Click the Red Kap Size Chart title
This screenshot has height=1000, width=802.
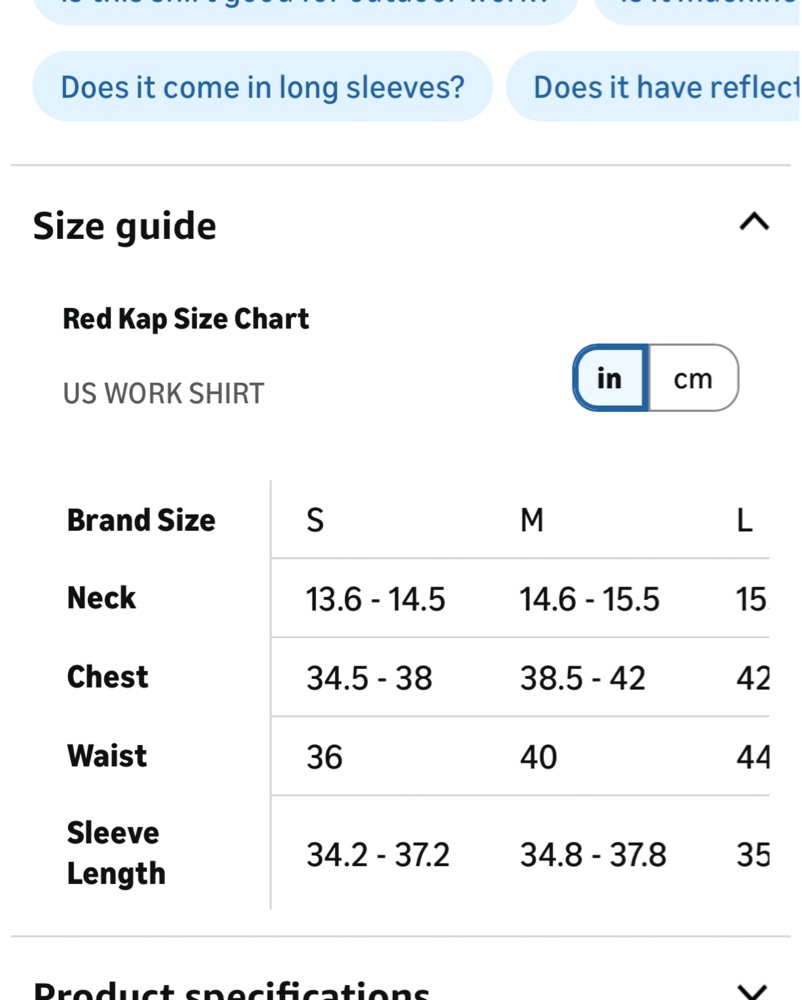point(186,318)
